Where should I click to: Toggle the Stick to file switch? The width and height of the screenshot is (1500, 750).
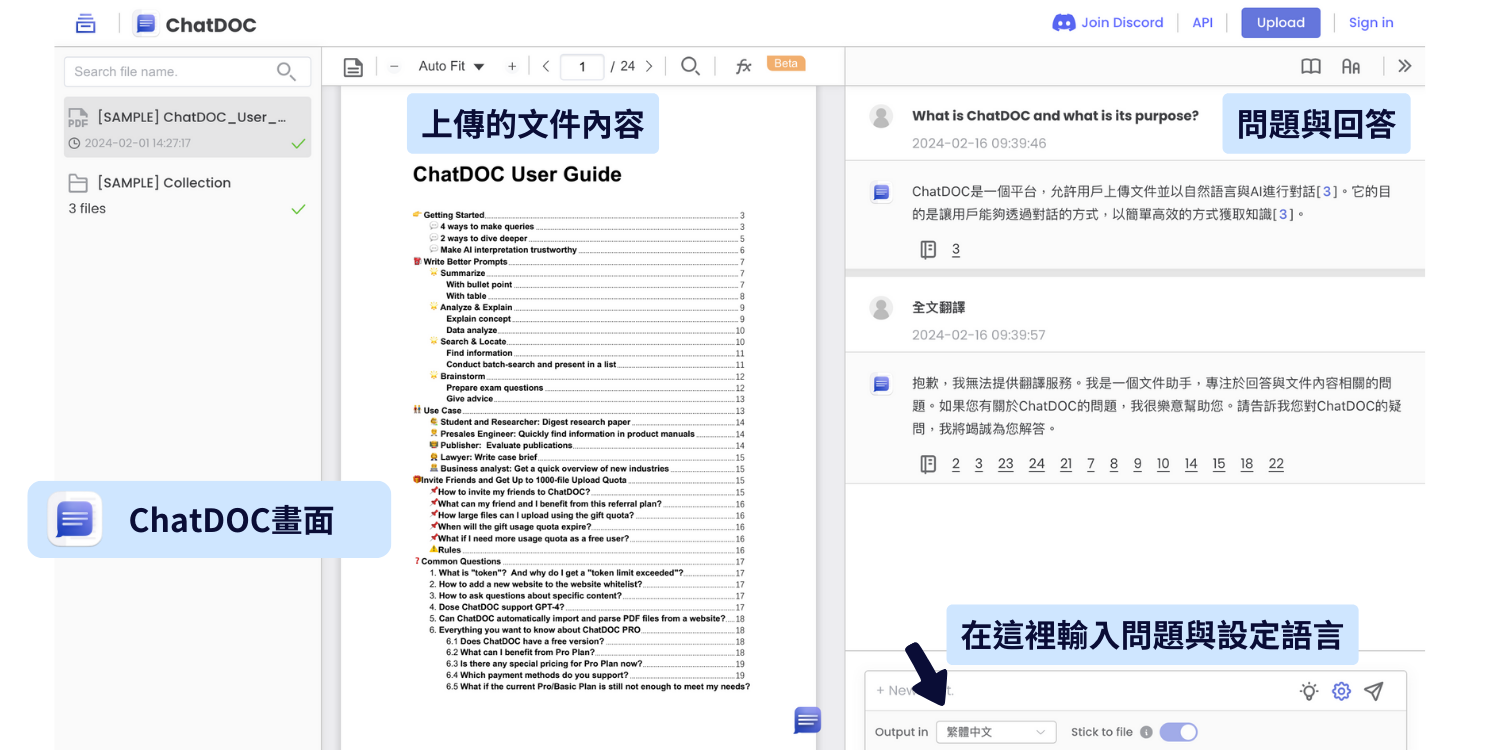(1178, 732)
